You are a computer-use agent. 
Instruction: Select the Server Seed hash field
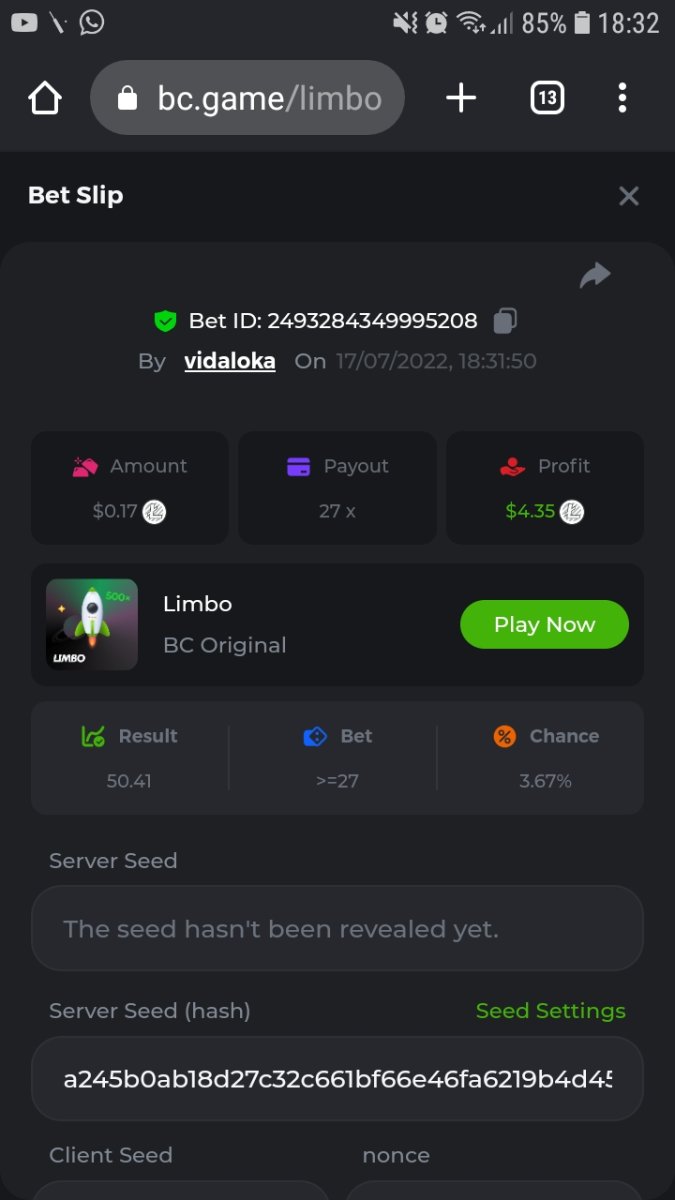point(337,1079)
